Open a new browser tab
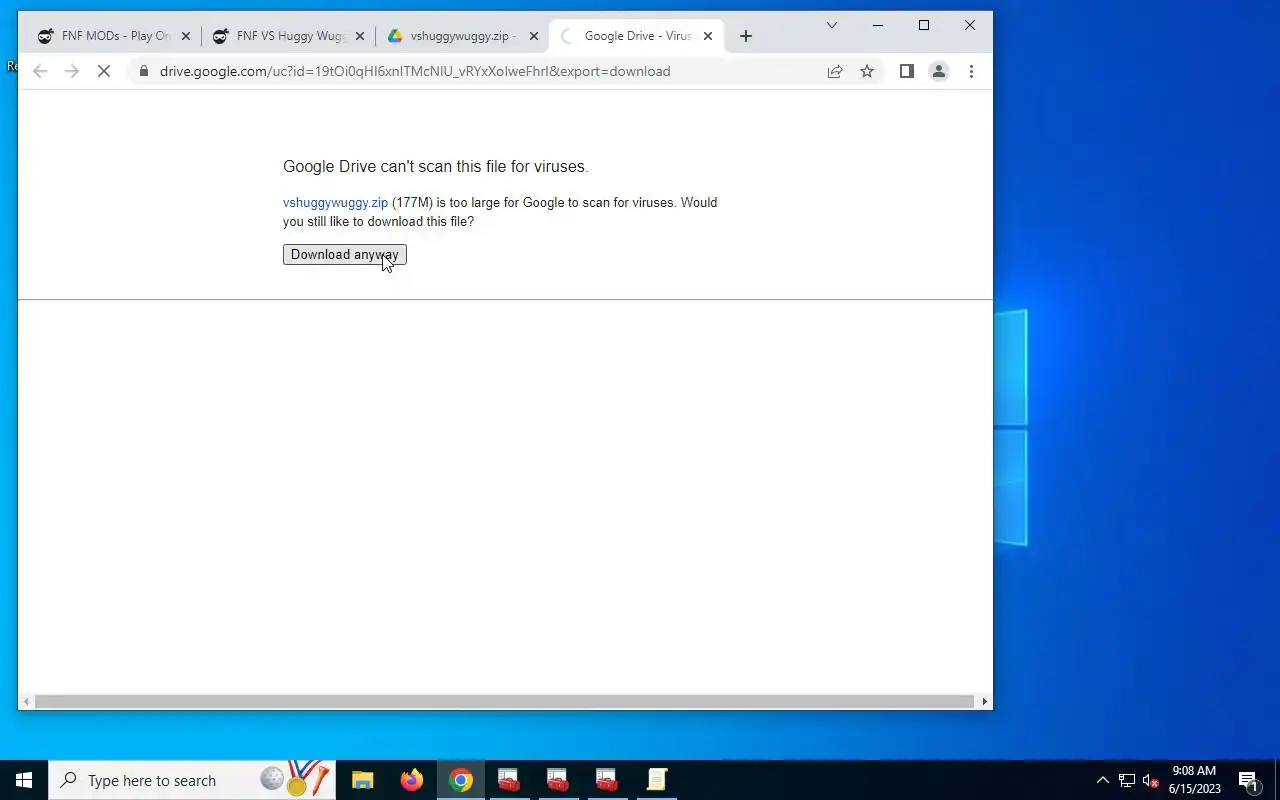 pos(745,36)
